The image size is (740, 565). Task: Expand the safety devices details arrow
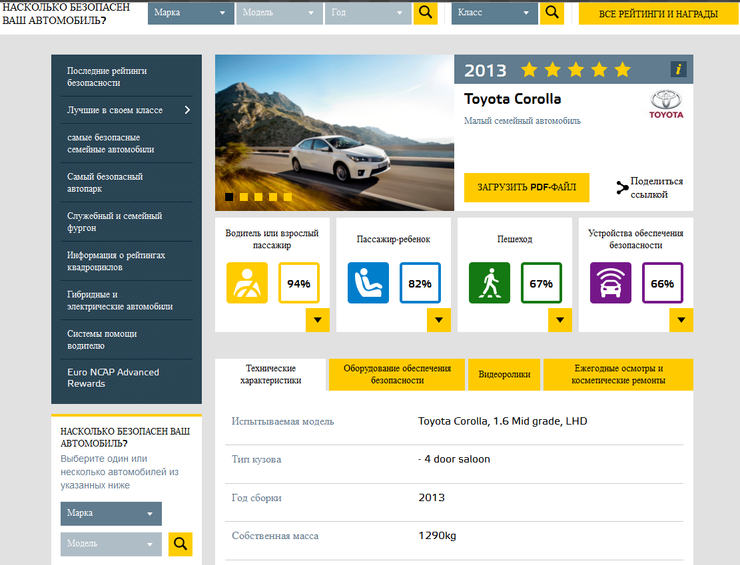[681, 320]
